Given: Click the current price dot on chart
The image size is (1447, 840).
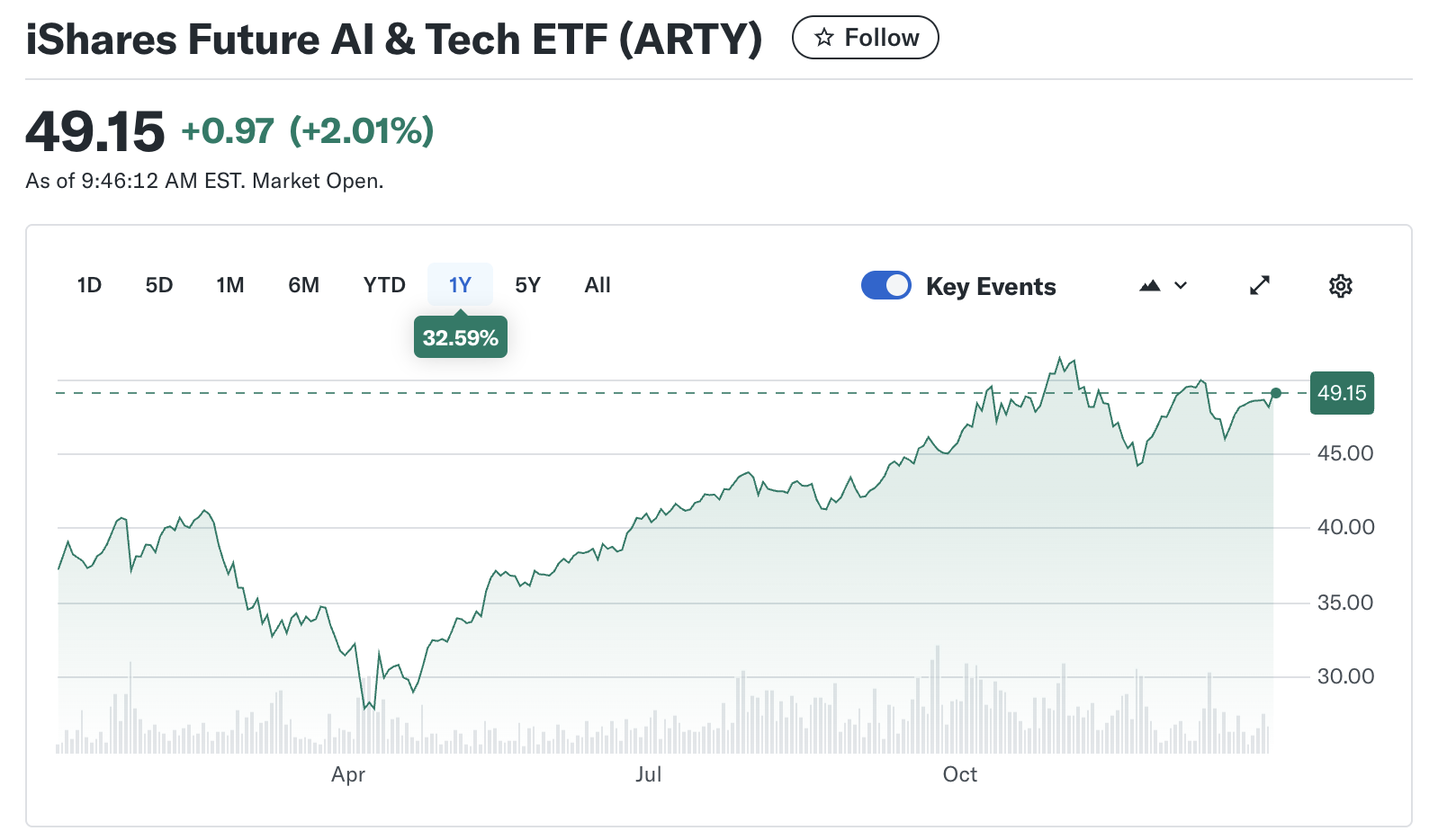Looking at the screenshot, I should pos(1276,393).
